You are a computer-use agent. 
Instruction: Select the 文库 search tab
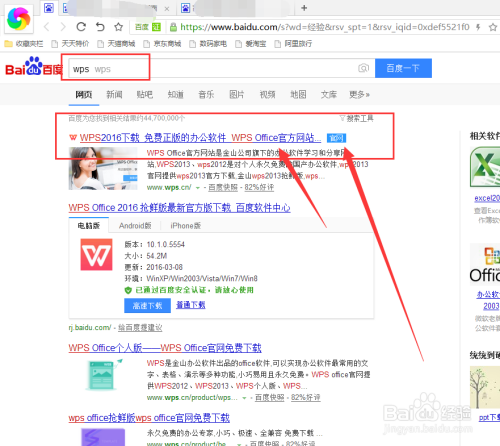(329, 95)
